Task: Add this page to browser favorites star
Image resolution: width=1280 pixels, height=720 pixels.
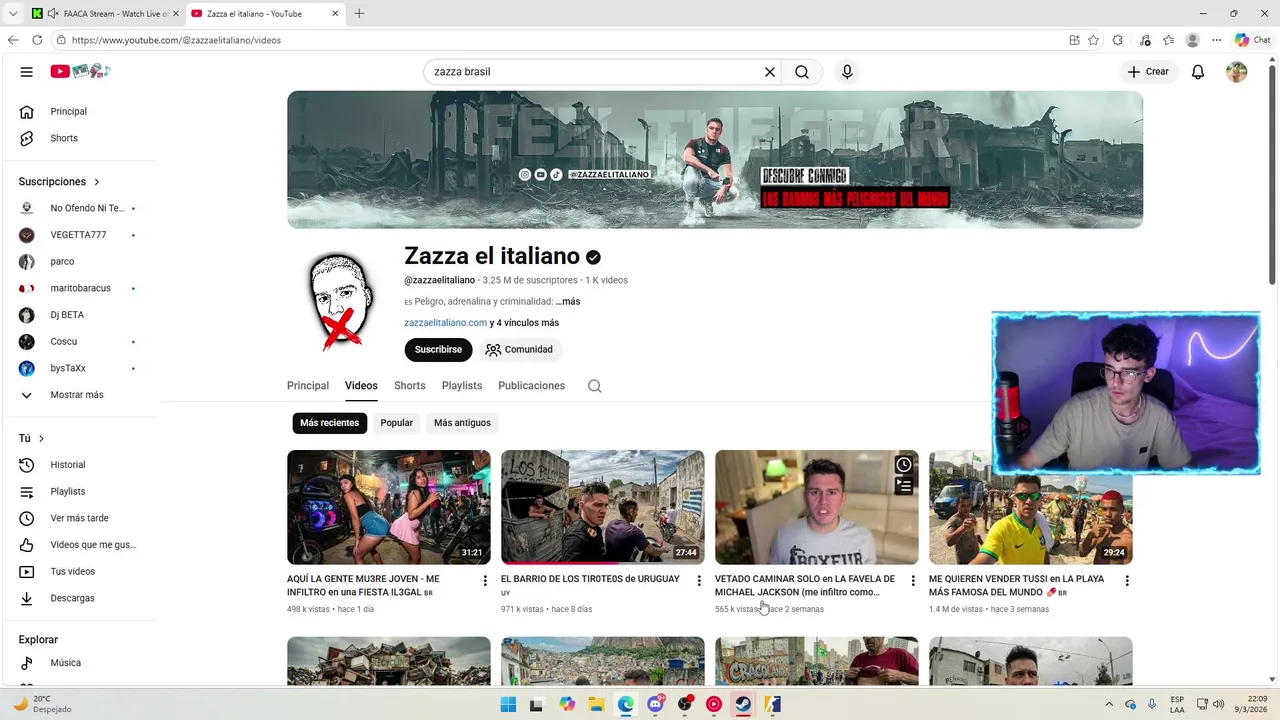Action: coord(1094,40)
